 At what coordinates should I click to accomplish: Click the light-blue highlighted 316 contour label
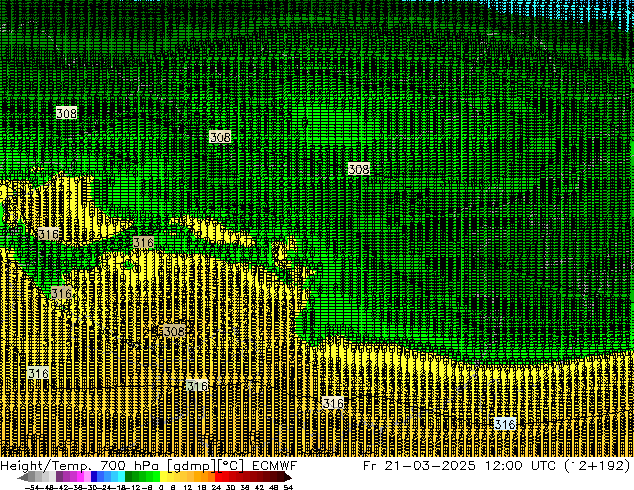point(505,424)
